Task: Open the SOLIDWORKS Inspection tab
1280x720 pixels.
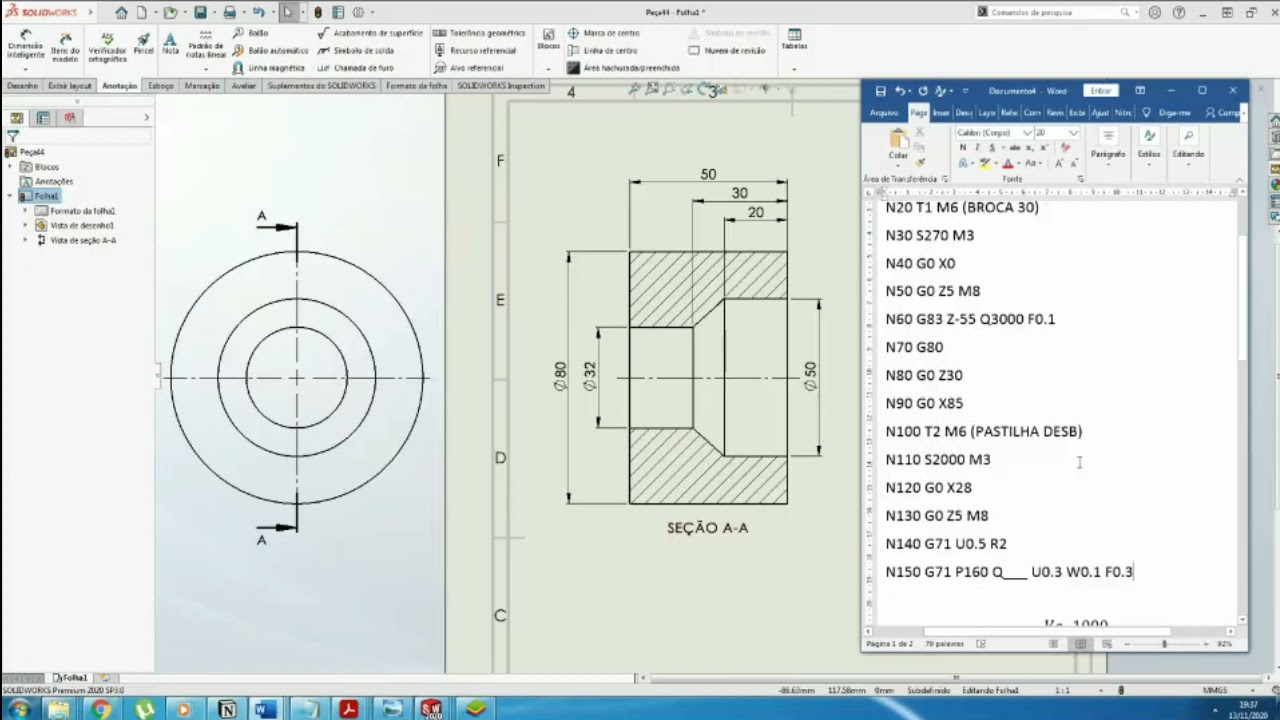Action: click(501, 86)
